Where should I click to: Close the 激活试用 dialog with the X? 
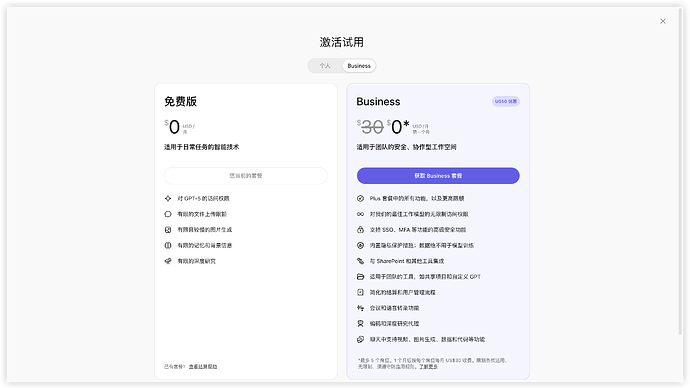(663, 21)
